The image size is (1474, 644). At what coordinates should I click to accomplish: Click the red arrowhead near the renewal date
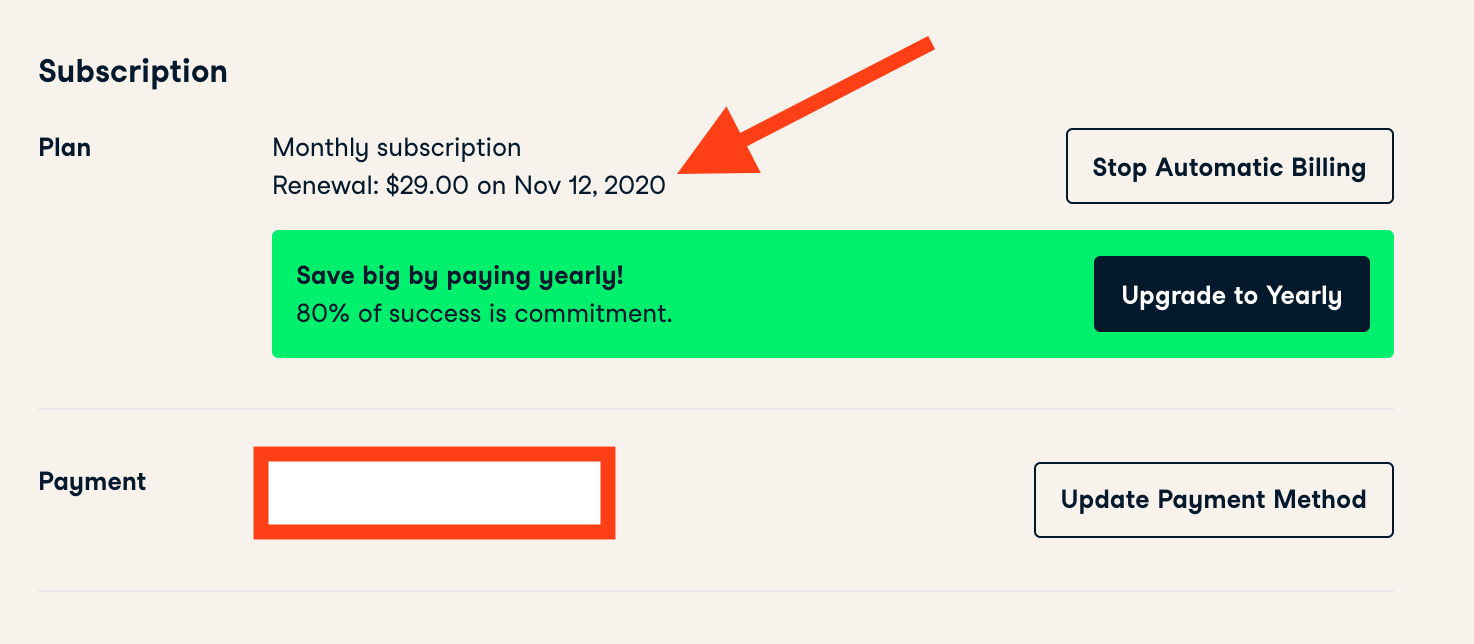[x=718, y=148]
